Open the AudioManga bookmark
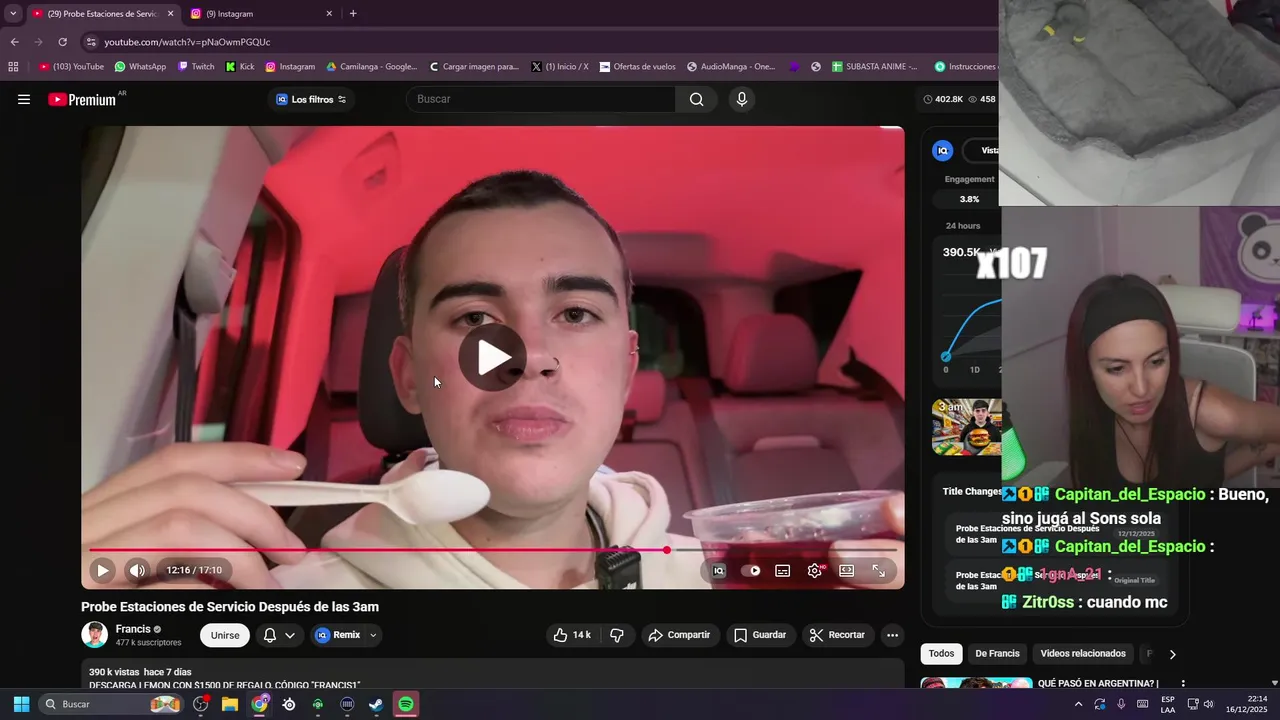 pos(731,67)
